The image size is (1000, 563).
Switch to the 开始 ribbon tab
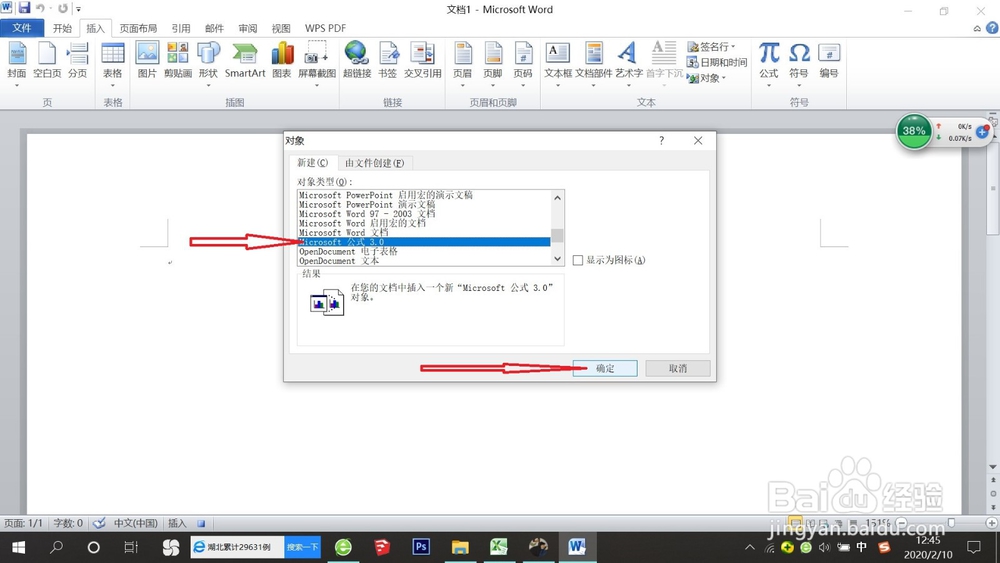pos(62,28)
